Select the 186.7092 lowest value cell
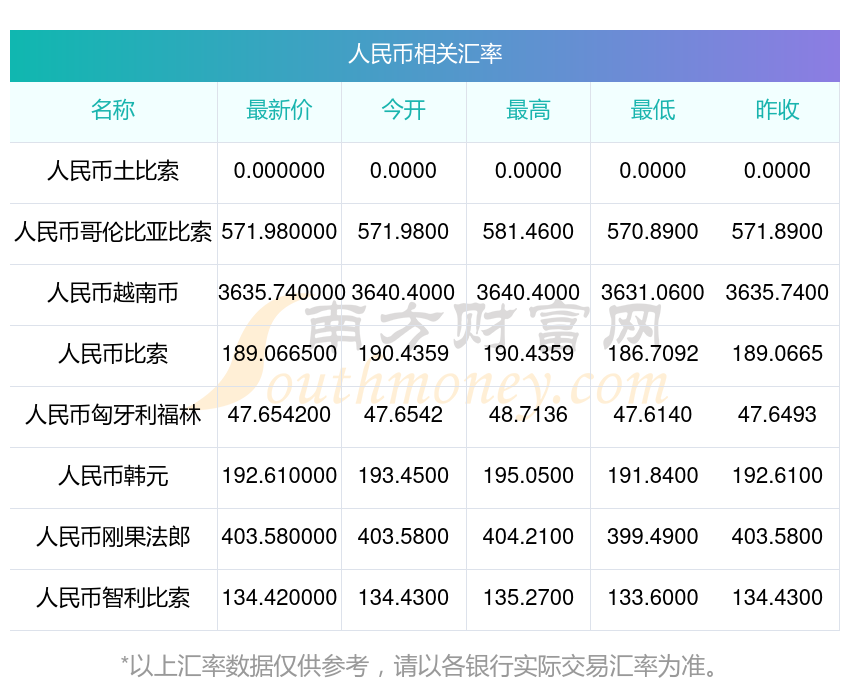The height and width of the screenshot is (698, 850). 653,354
